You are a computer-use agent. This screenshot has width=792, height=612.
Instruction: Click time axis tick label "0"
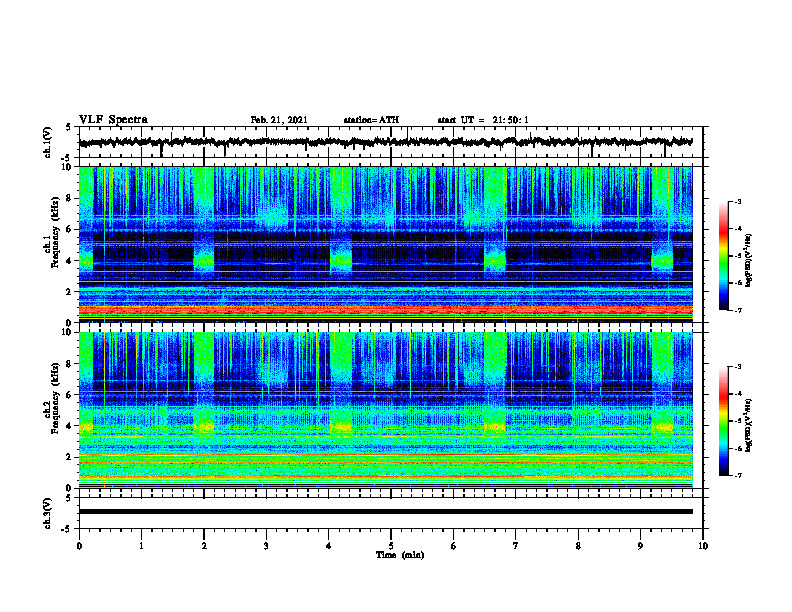coord(79,546)
